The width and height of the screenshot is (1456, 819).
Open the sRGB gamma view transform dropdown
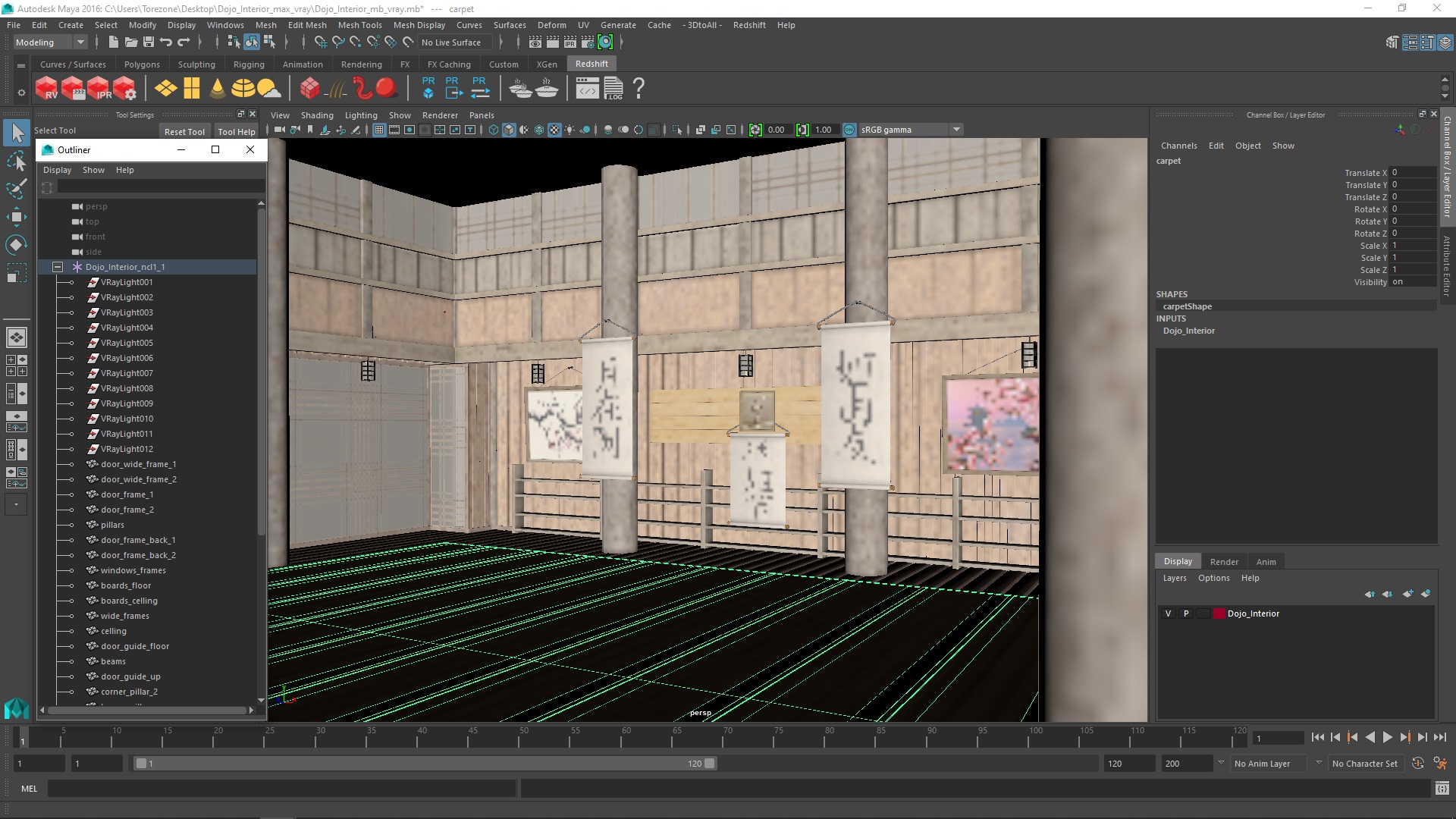[956, 130]
